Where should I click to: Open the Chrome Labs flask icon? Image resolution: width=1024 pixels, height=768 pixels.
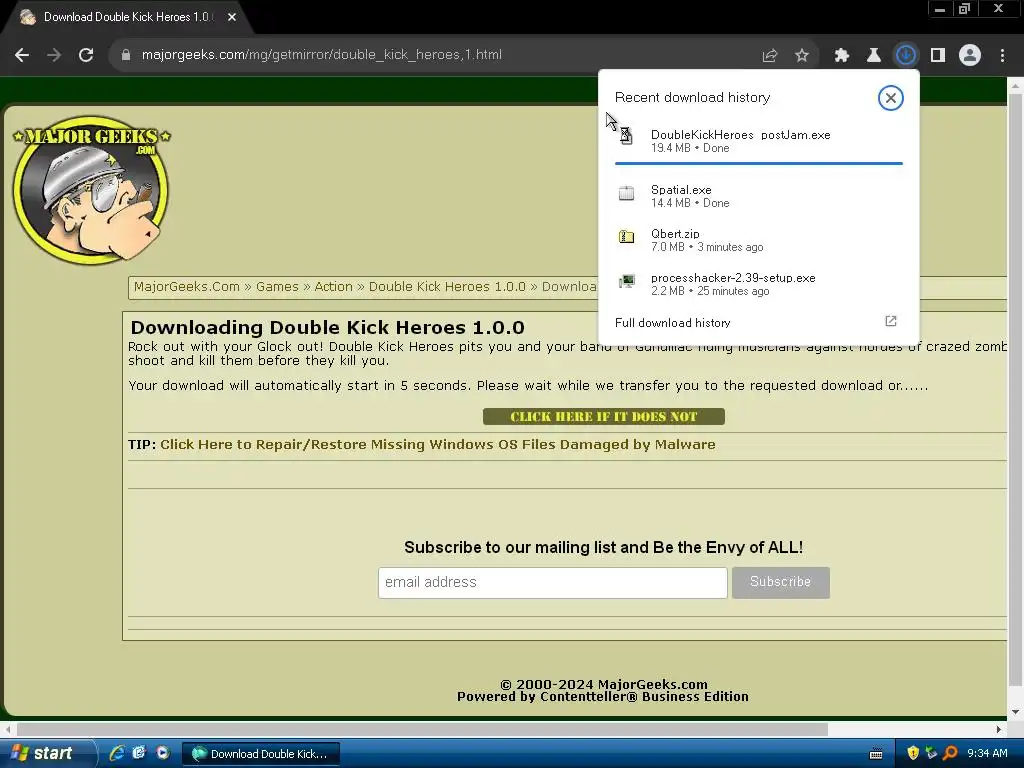pyautogui.click(x=874, y=56)
